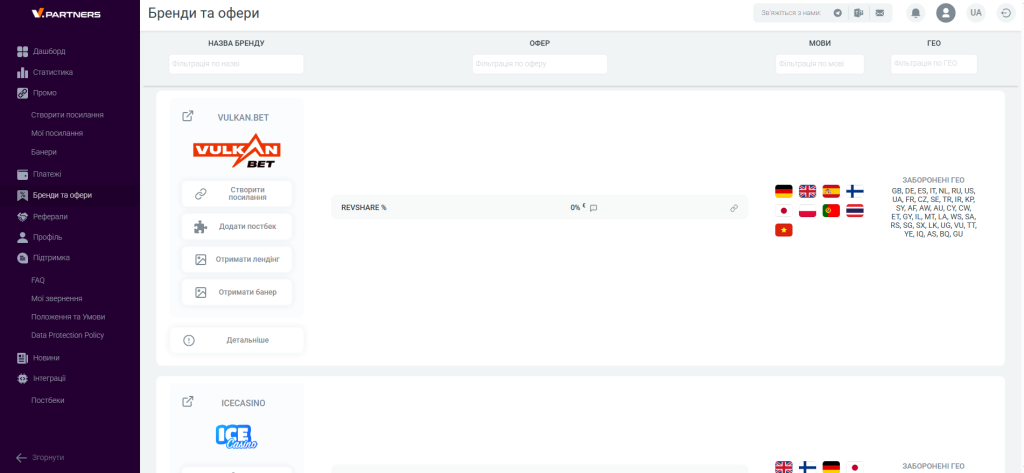
Task: Click Створити посилання button for VULKAN.BET
Action: 237,194
